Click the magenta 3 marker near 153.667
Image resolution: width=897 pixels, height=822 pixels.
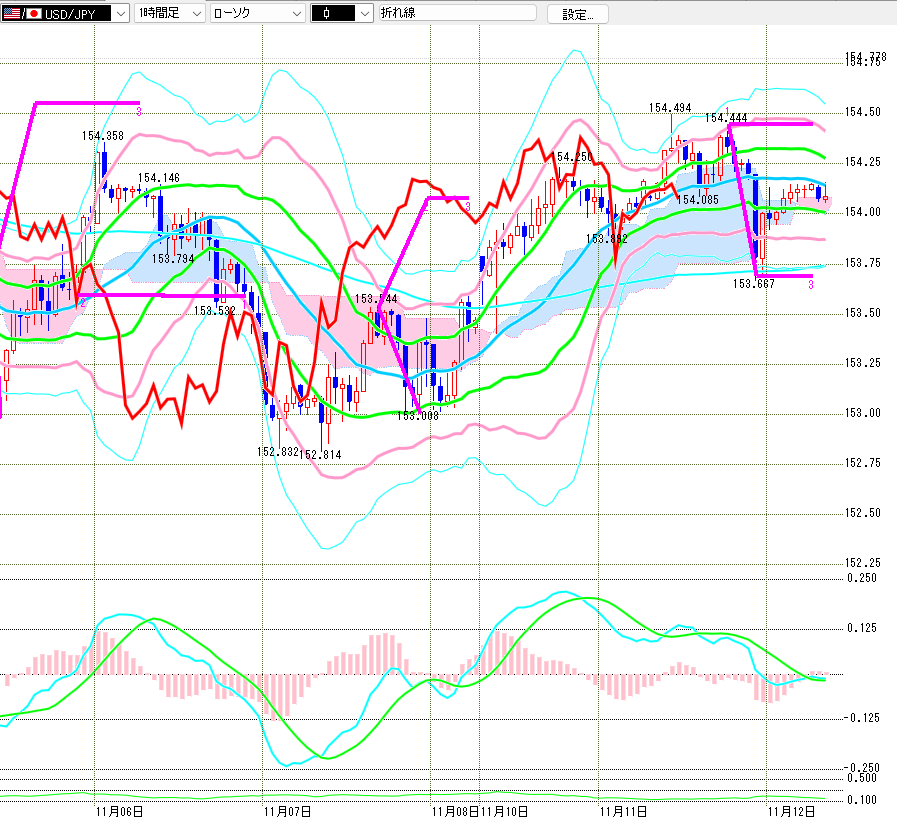point(810,285)
